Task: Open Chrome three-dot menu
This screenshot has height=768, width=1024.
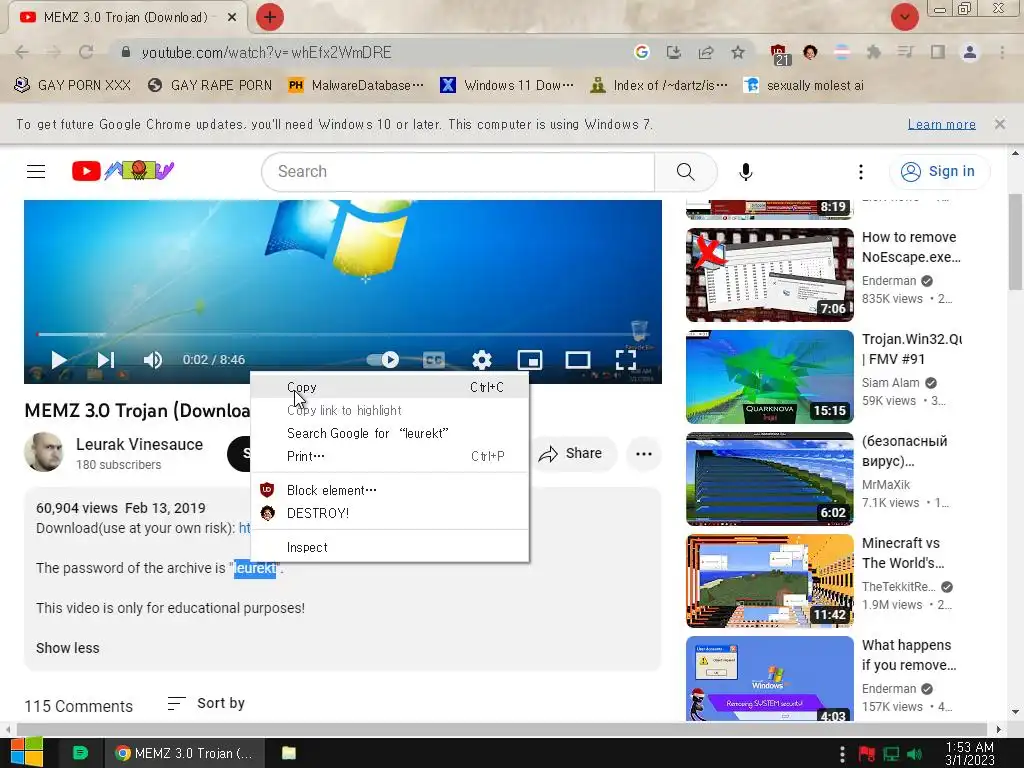Action: click(1002, 52)
